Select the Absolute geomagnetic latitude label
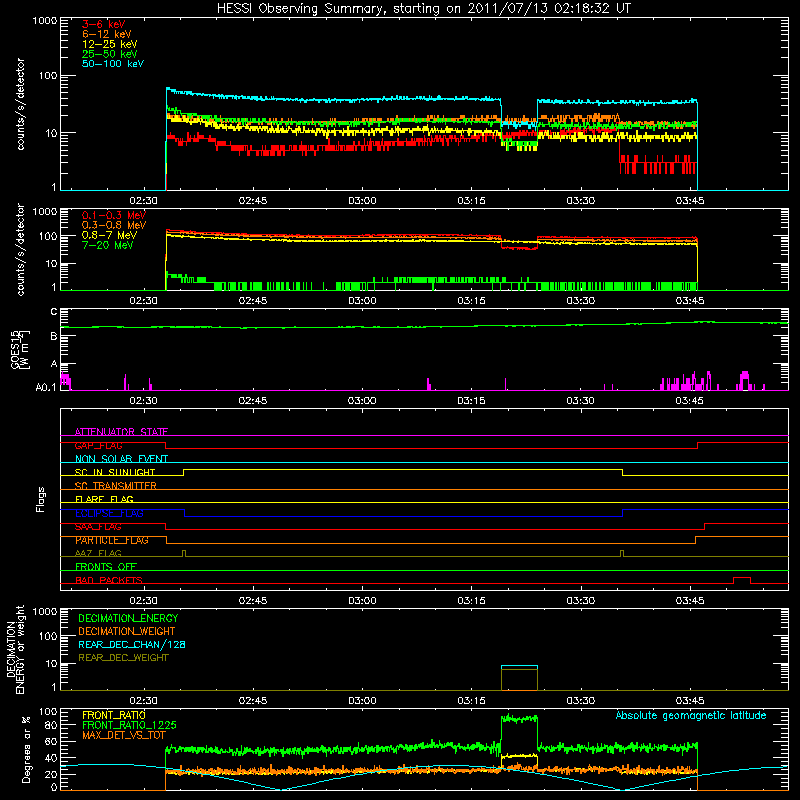800x800 pixels. tap(691, 715)
